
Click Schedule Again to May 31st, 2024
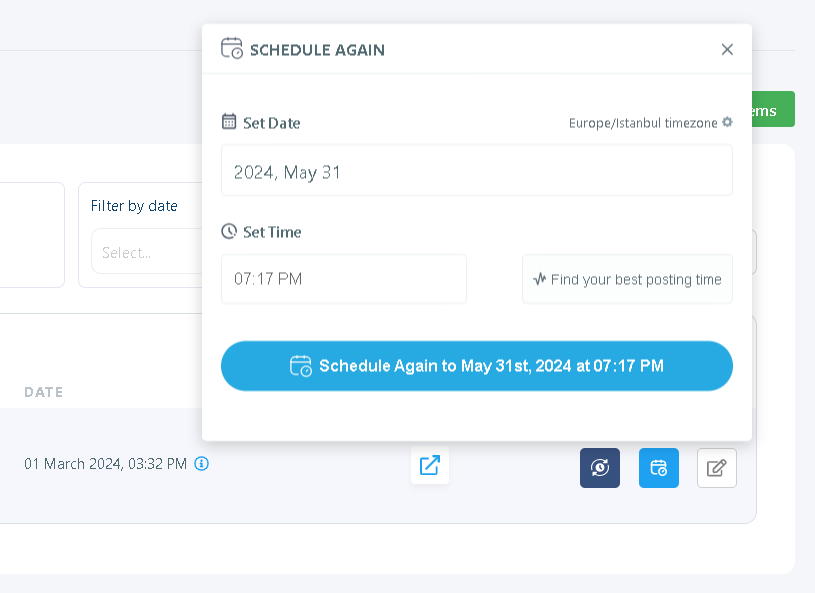tap(477, 366)
